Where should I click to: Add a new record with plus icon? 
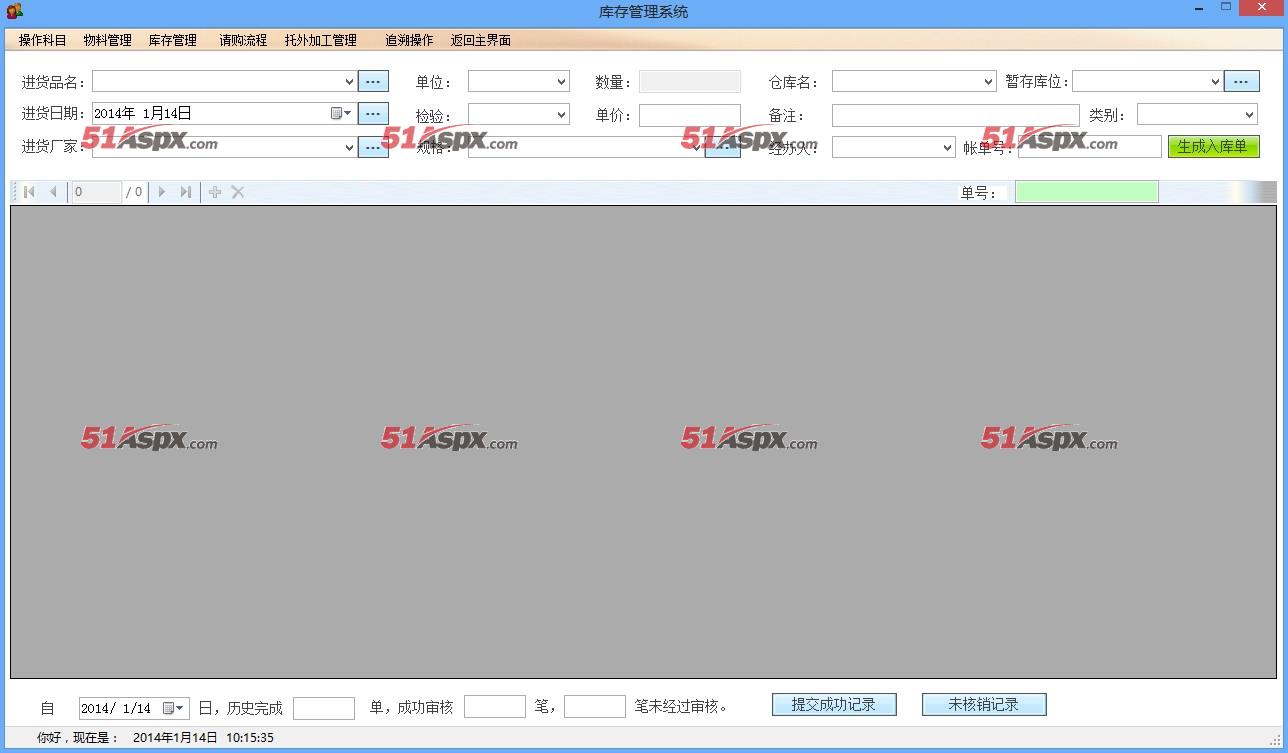point(214,192)
